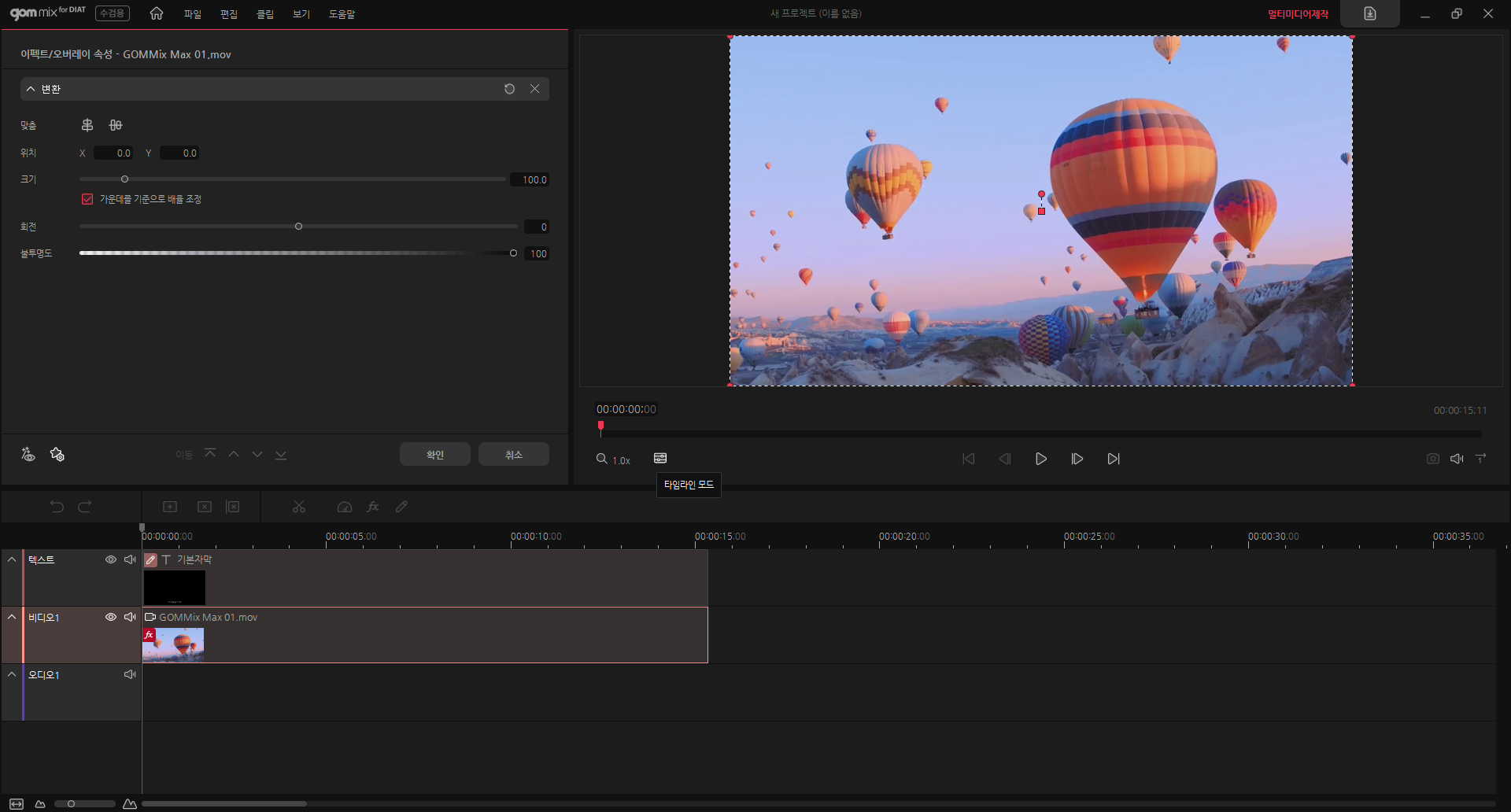Click the 불투명도 opacity slider handle

513,253
